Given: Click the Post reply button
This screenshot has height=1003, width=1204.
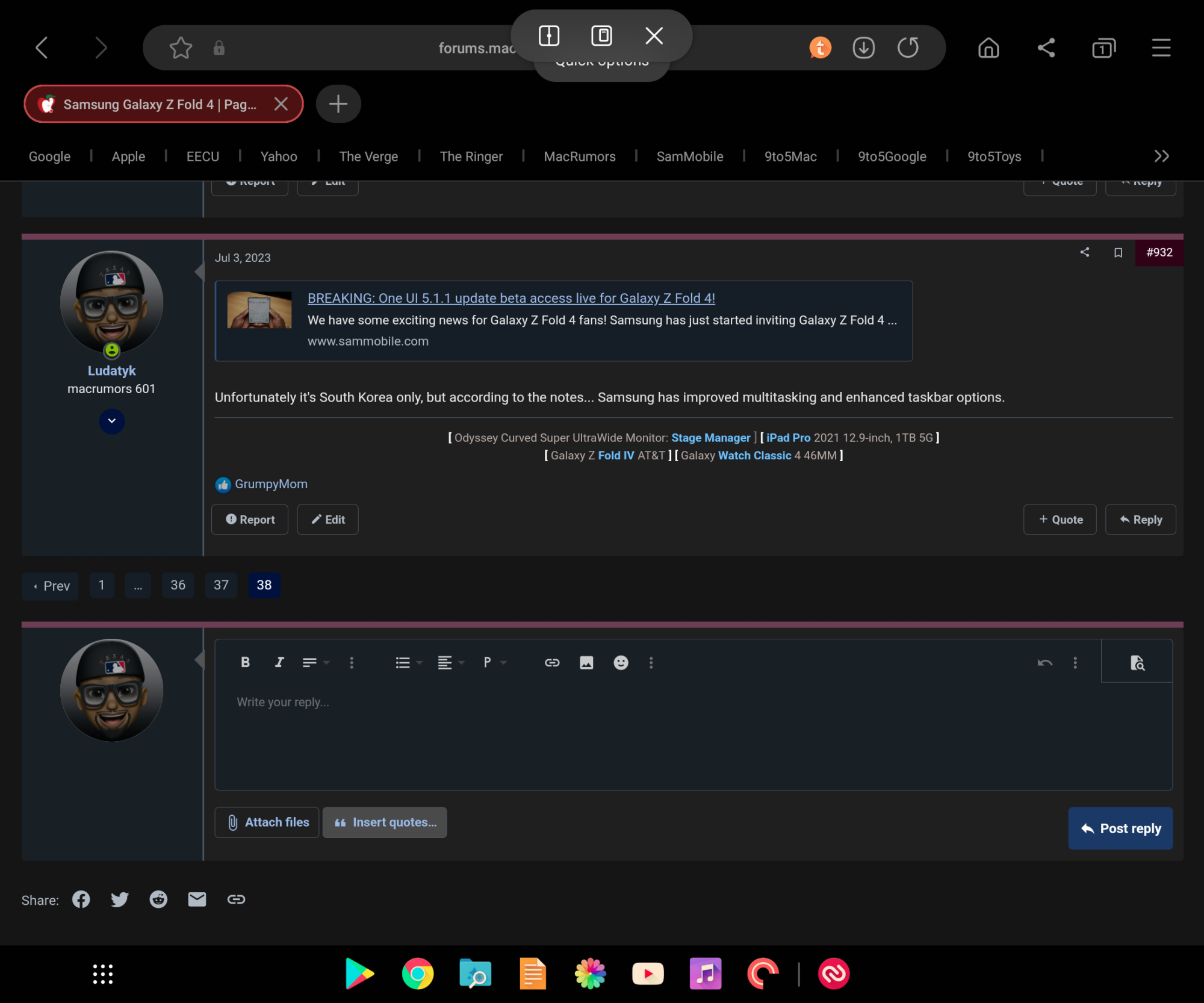Looking at the screenshot, I should (x=1120, y=827).
